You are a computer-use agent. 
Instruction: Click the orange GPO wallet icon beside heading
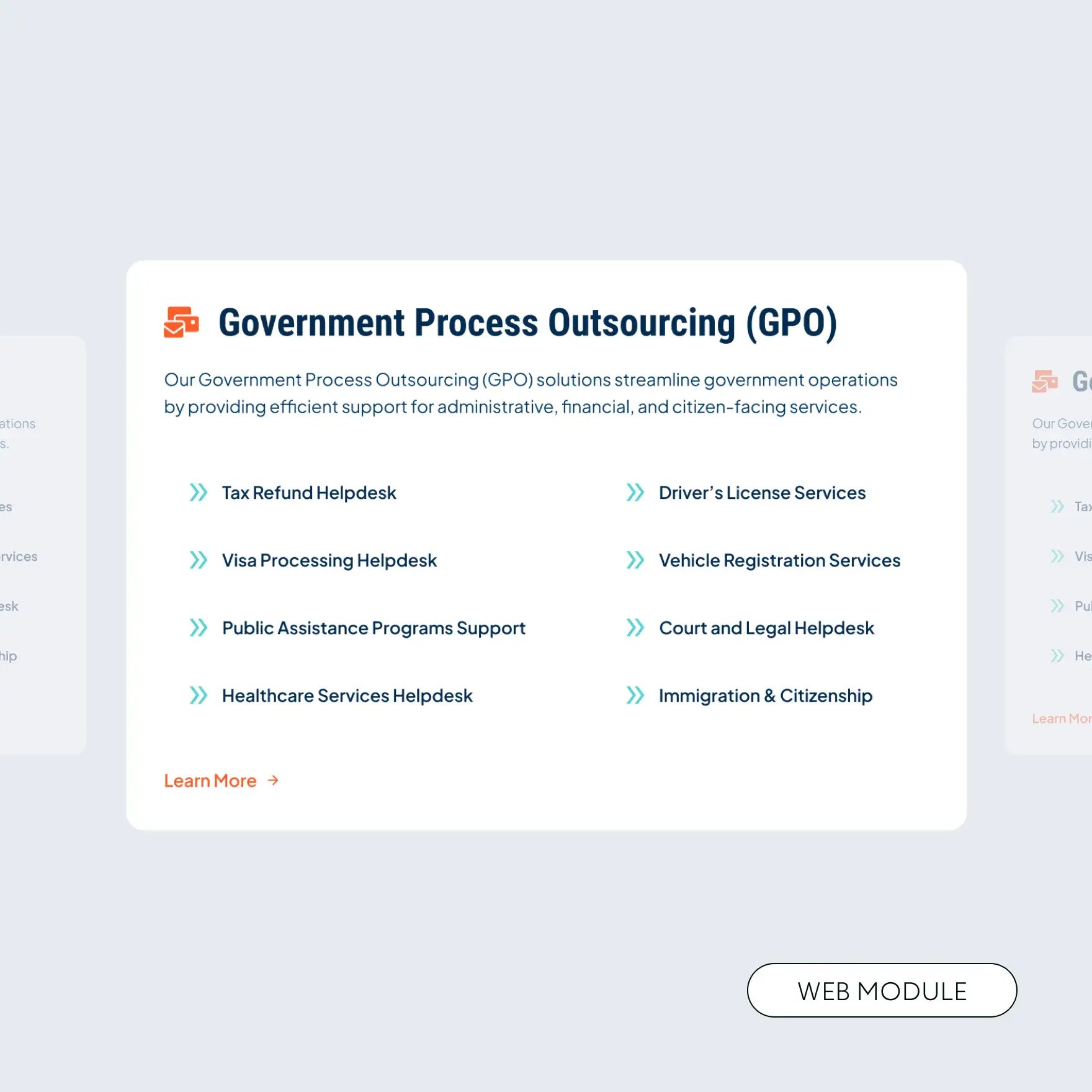pyautogui.click(x=181, y=323)
